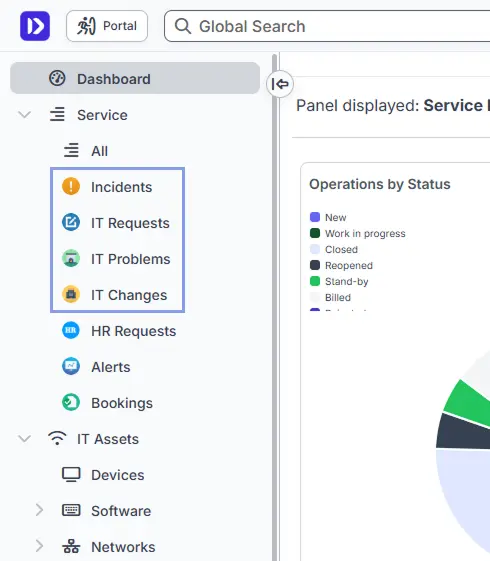Click the magnifier search icon
This screenshot has width=490, height=561.
(183, 26)
